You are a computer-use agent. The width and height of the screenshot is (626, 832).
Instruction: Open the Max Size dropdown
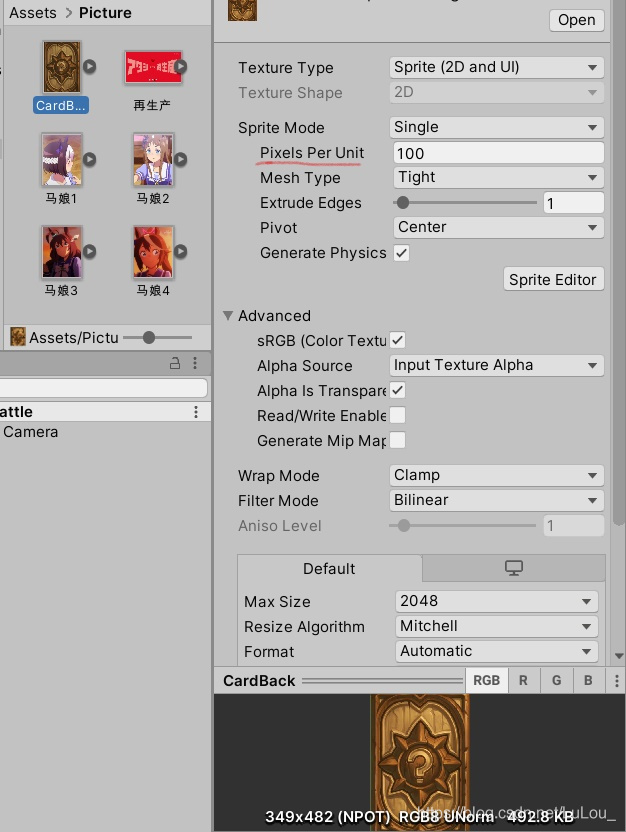(x=497, y=601)
